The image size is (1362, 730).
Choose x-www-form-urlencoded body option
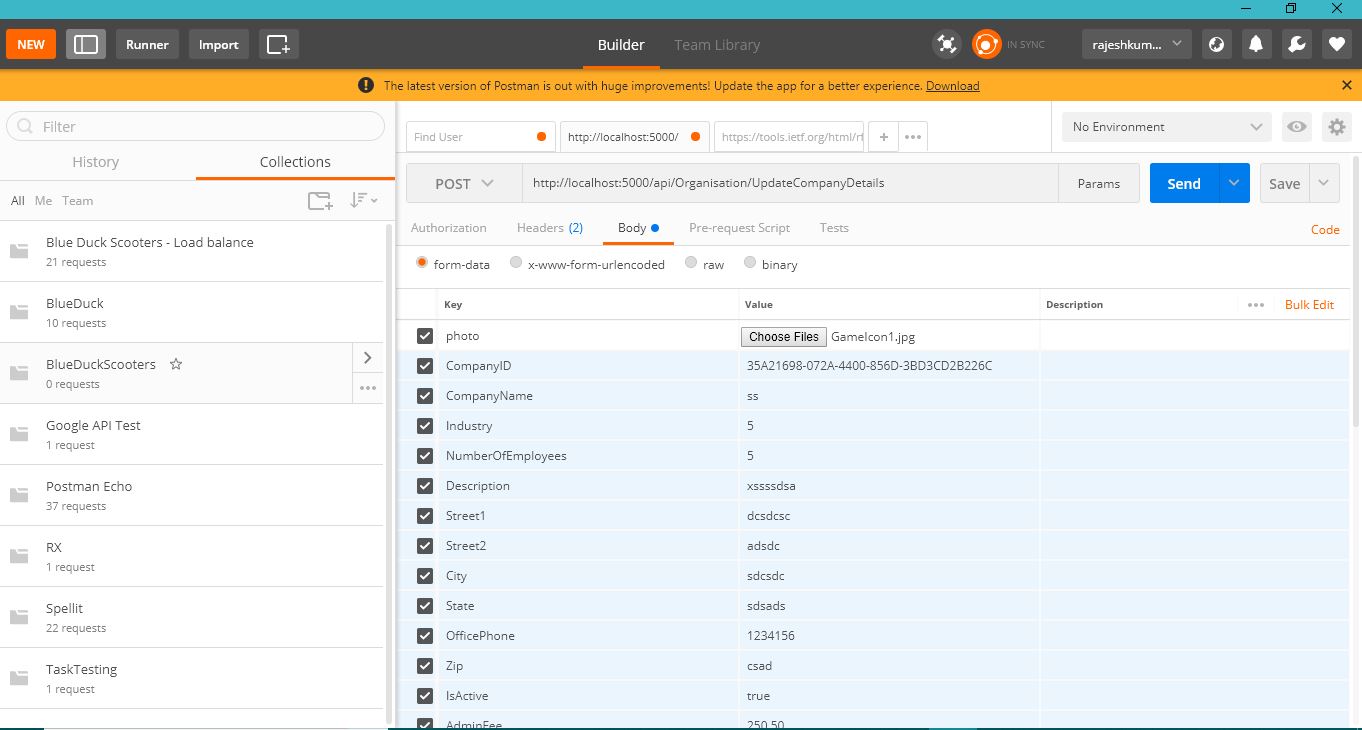click(516, 263)
